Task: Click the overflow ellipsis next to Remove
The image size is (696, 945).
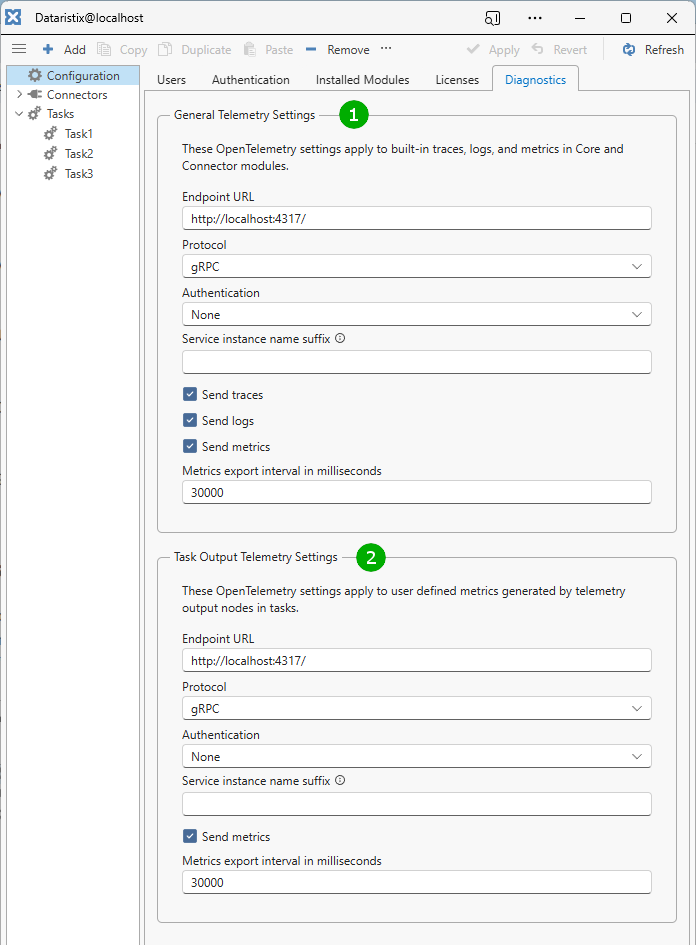Action: click(x=385, y=49)
